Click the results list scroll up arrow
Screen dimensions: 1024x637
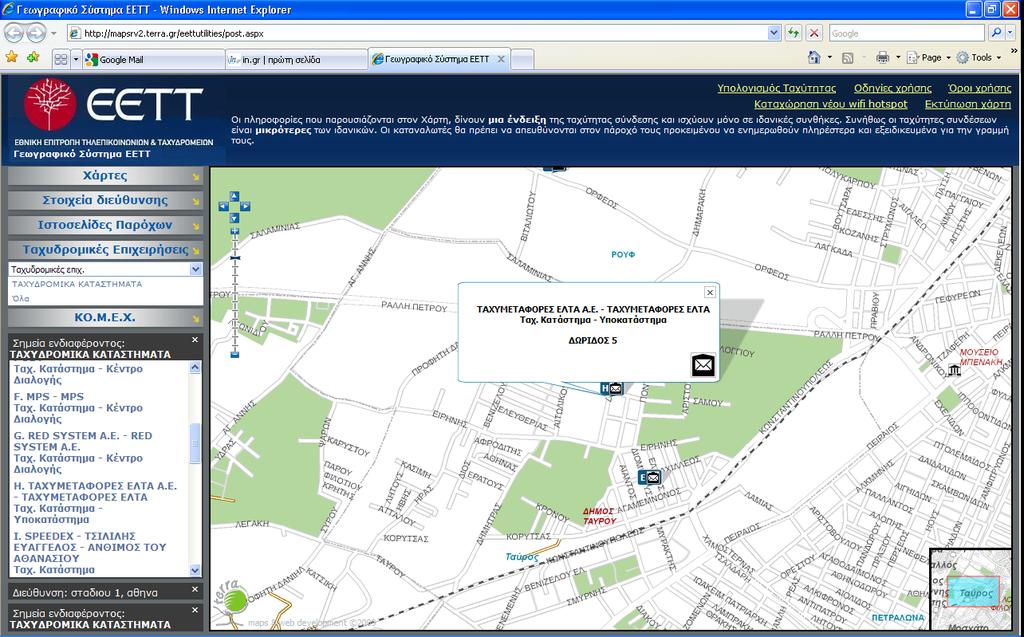[195, 367]
